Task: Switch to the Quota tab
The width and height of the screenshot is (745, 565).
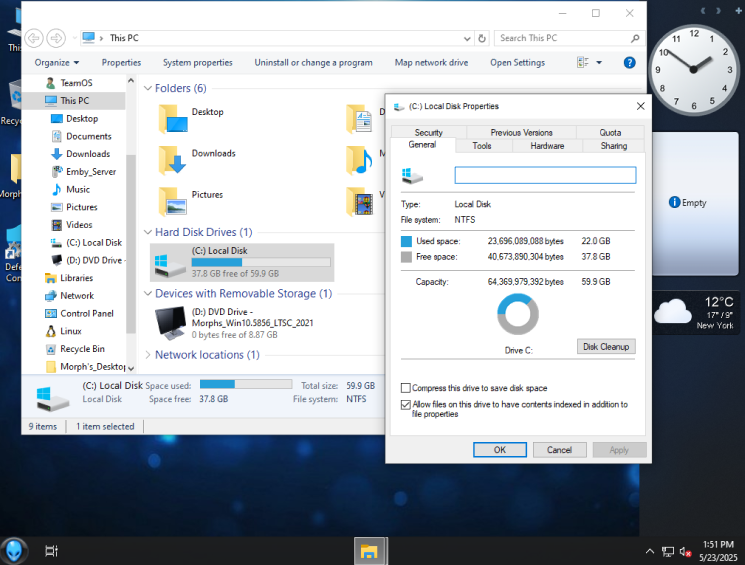Action: (x=610, y=133)
